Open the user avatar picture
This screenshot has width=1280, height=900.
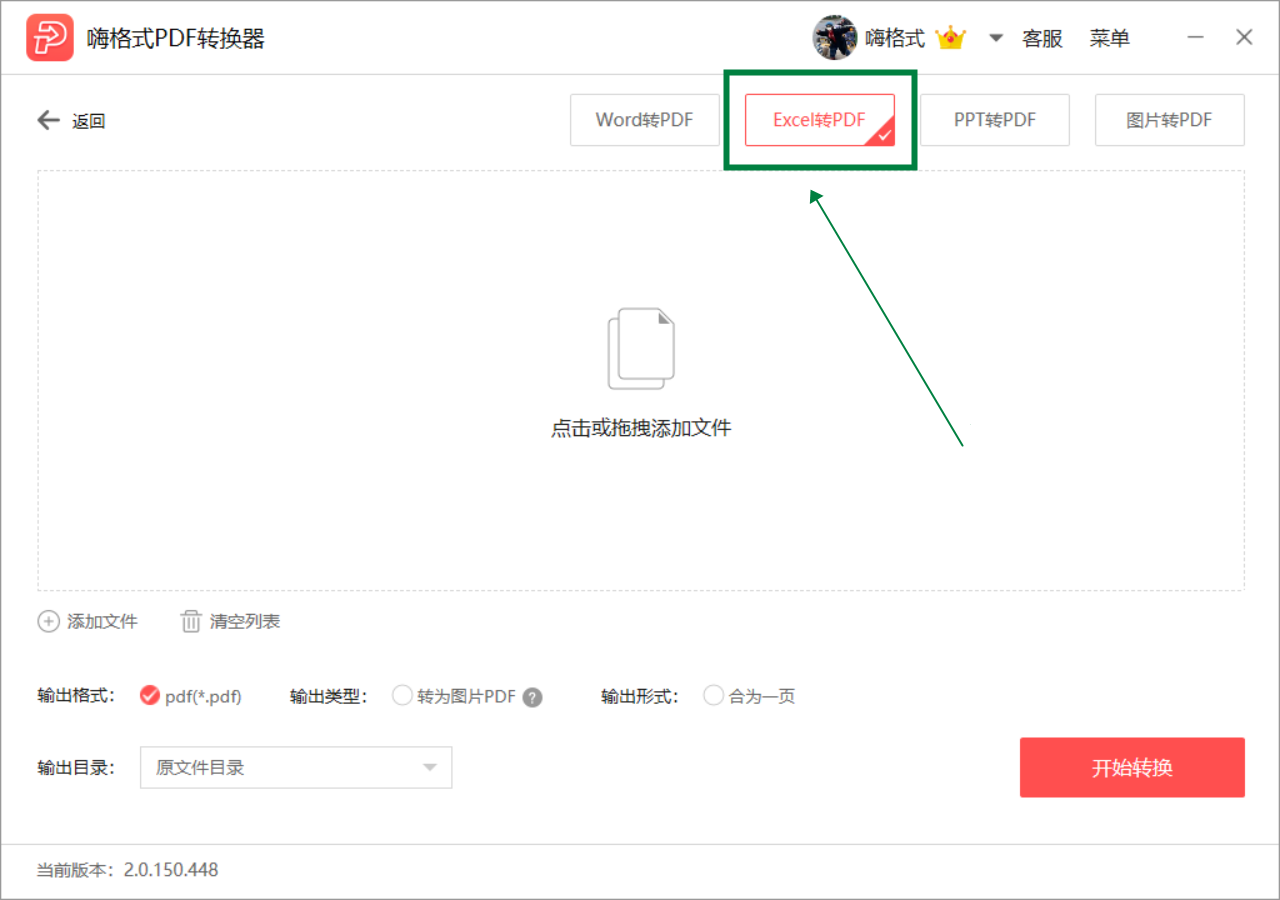835,38
